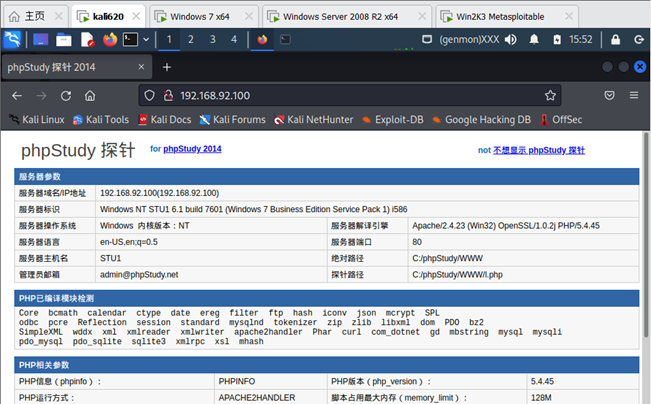Select the Firefox window button in the taskbar

(x=262, y=39)
